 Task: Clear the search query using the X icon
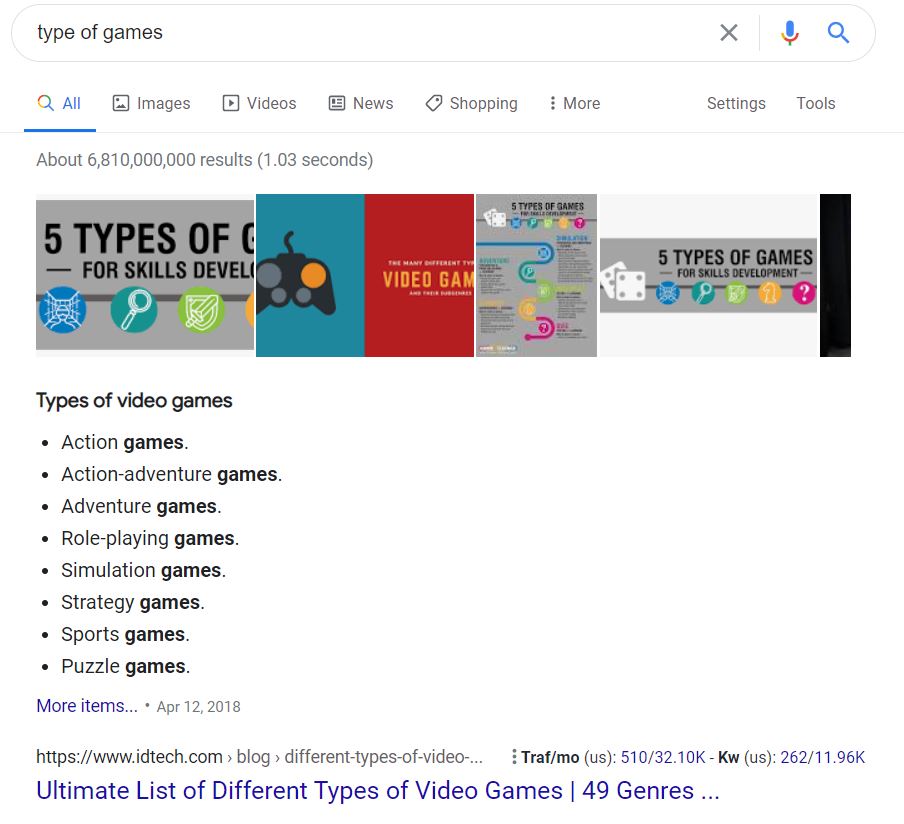point(729,32)
